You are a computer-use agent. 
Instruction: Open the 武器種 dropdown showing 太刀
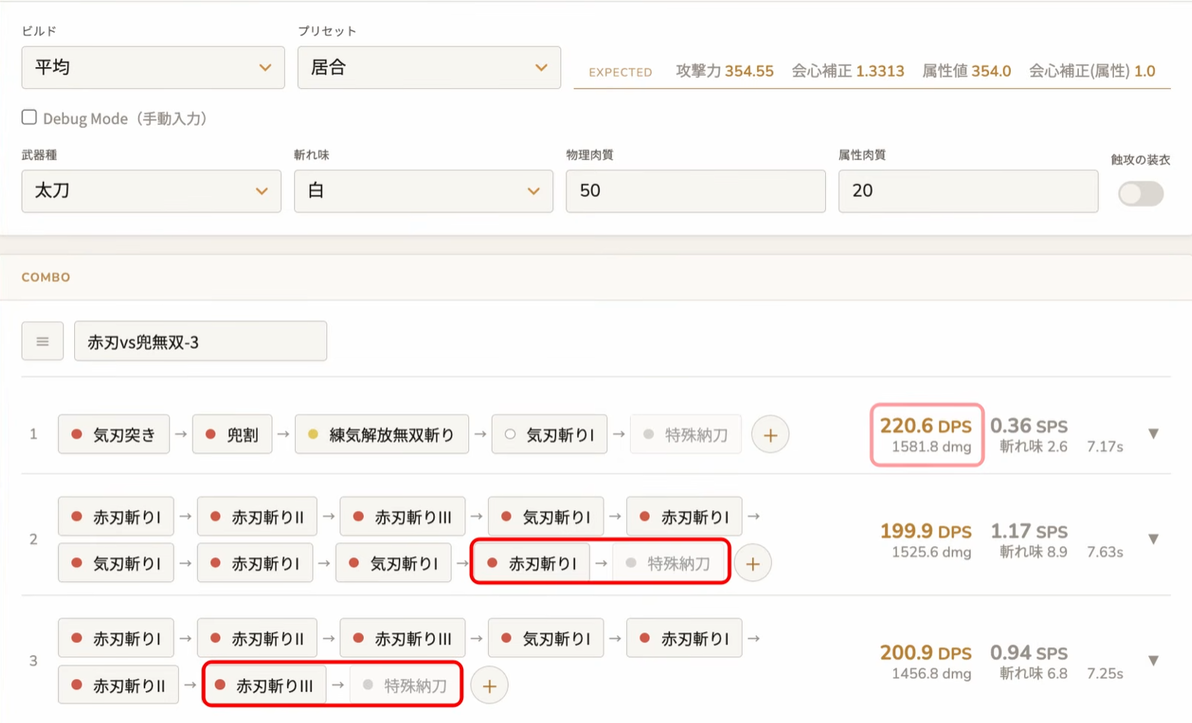point(151,191)
